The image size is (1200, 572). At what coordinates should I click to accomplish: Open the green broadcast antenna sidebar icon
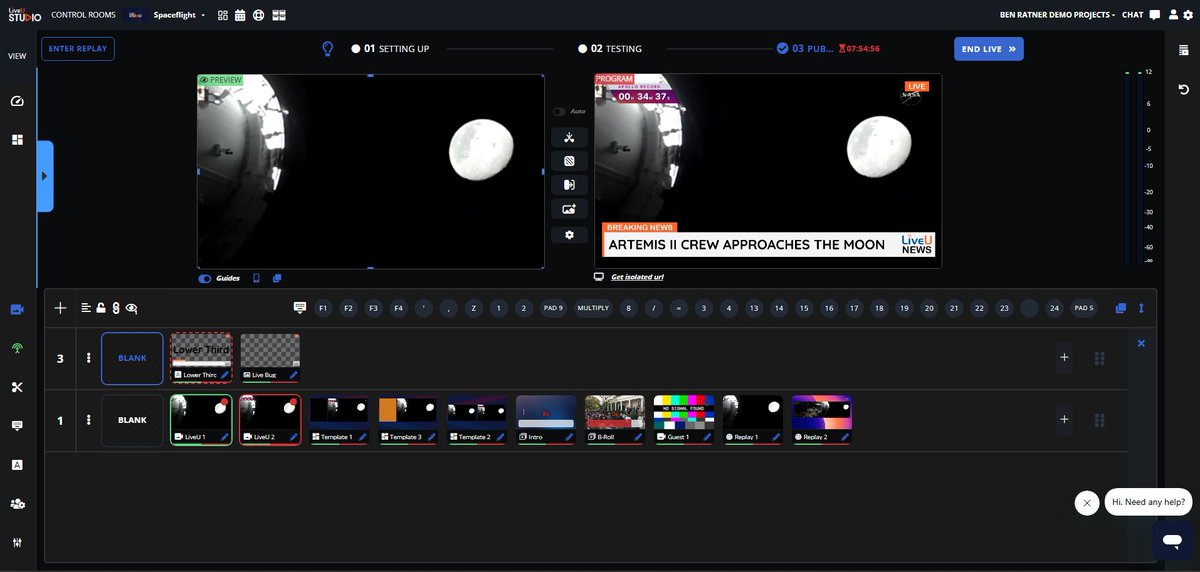[x=17, y=349]
